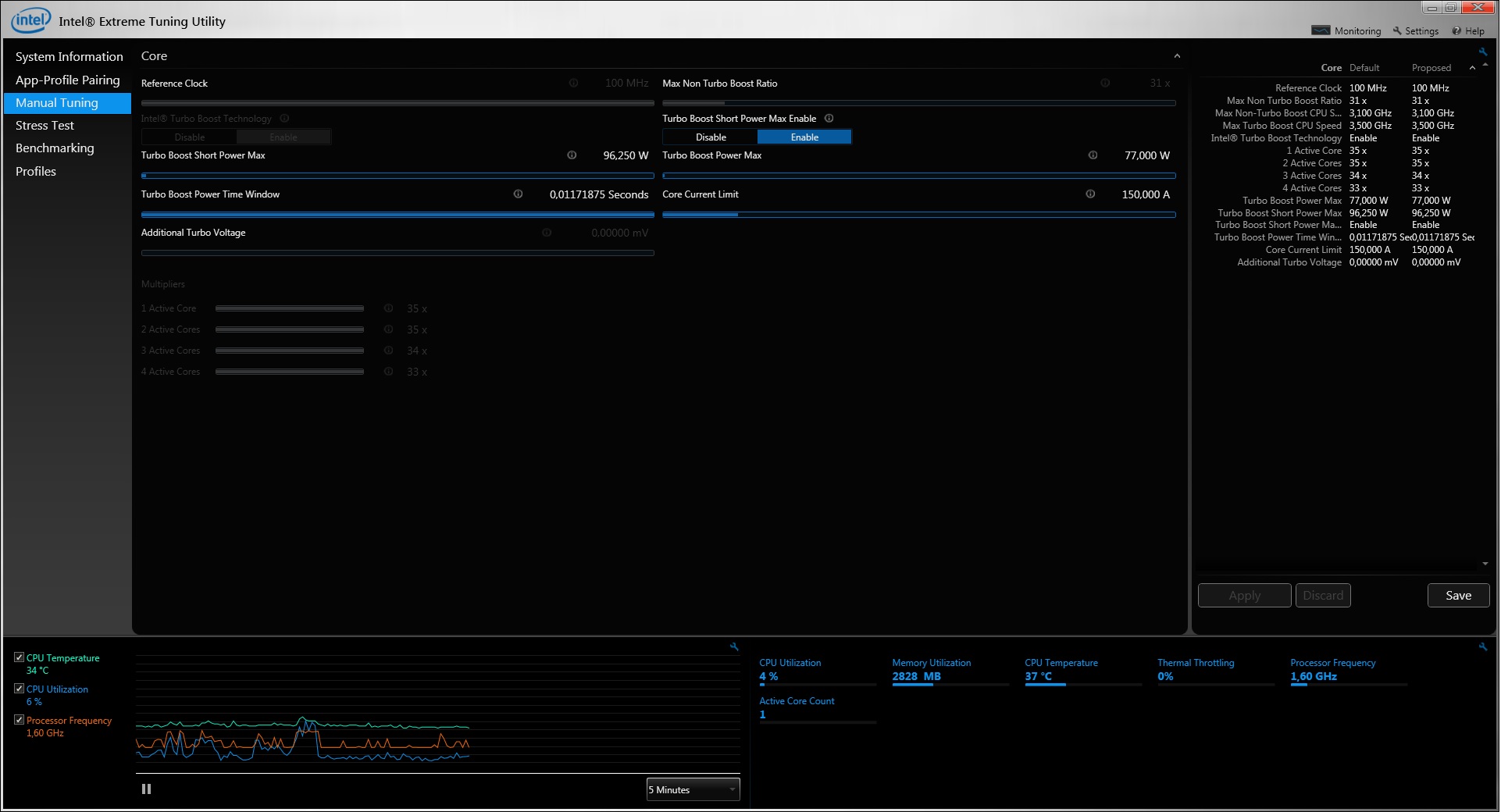Click Disable under Intel Turbo Boost Technology

(x=190, y=137)
